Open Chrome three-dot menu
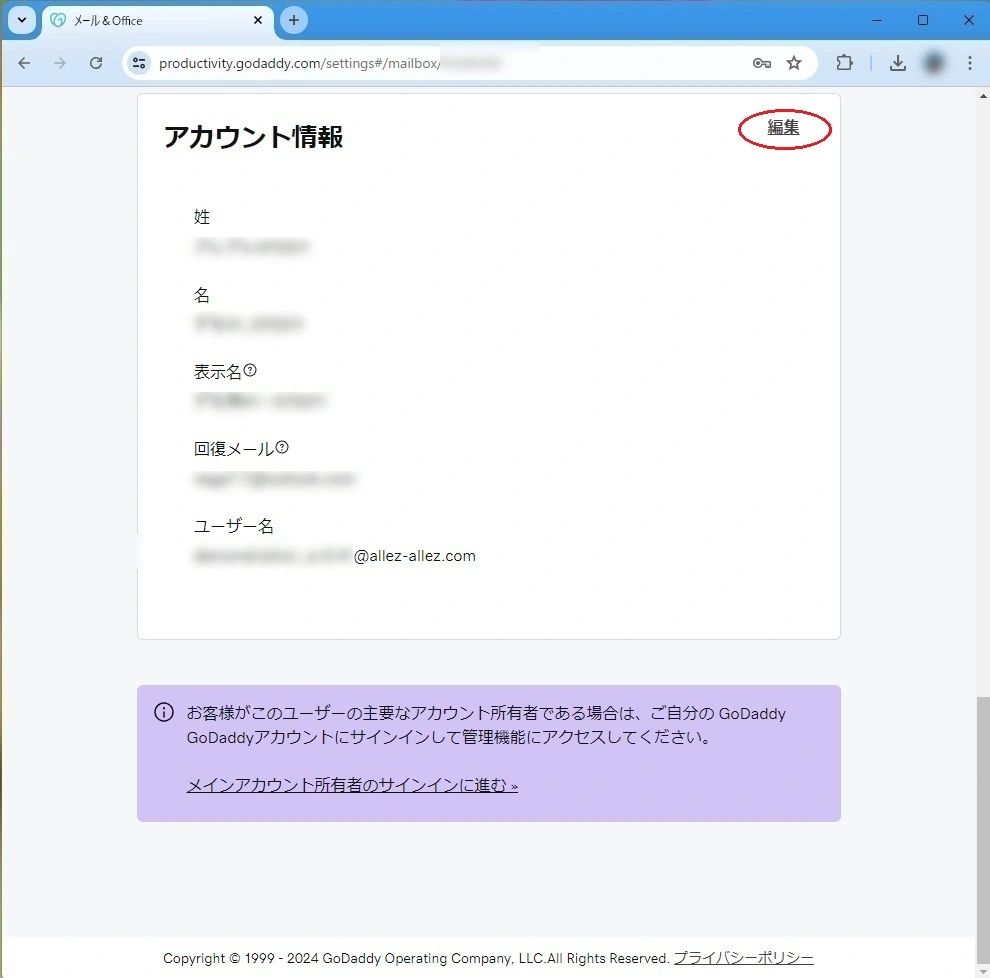The height and width of the screenshot is (978, 990). click(969, 63)
